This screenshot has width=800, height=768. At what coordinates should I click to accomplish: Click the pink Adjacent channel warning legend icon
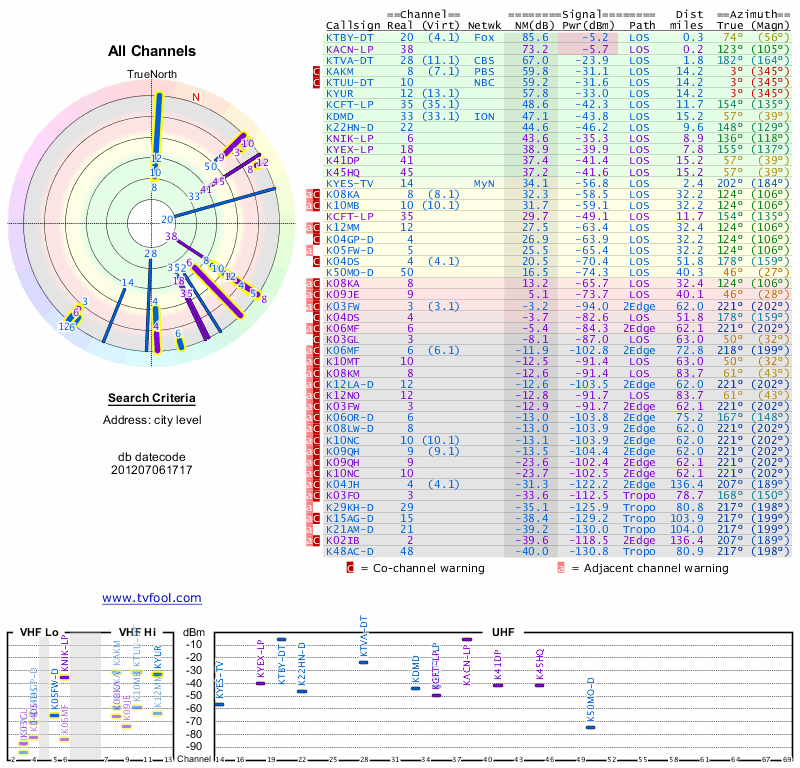[x=561, y=568]
